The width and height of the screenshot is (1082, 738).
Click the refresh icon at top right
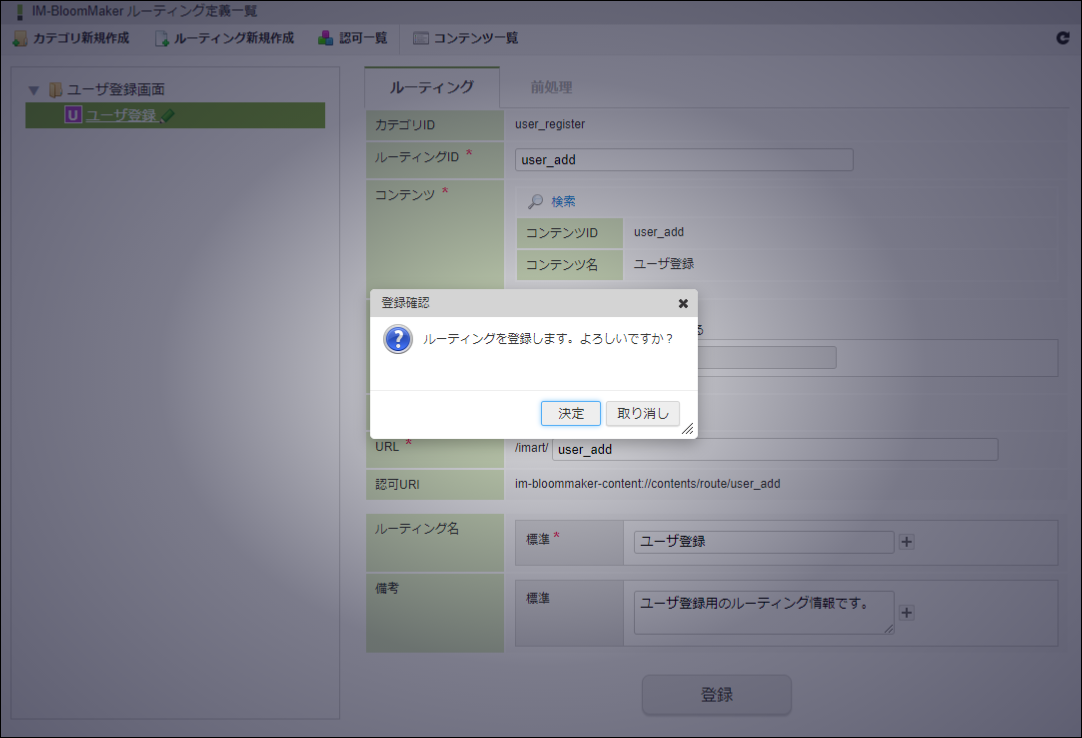click(1063, 38)
